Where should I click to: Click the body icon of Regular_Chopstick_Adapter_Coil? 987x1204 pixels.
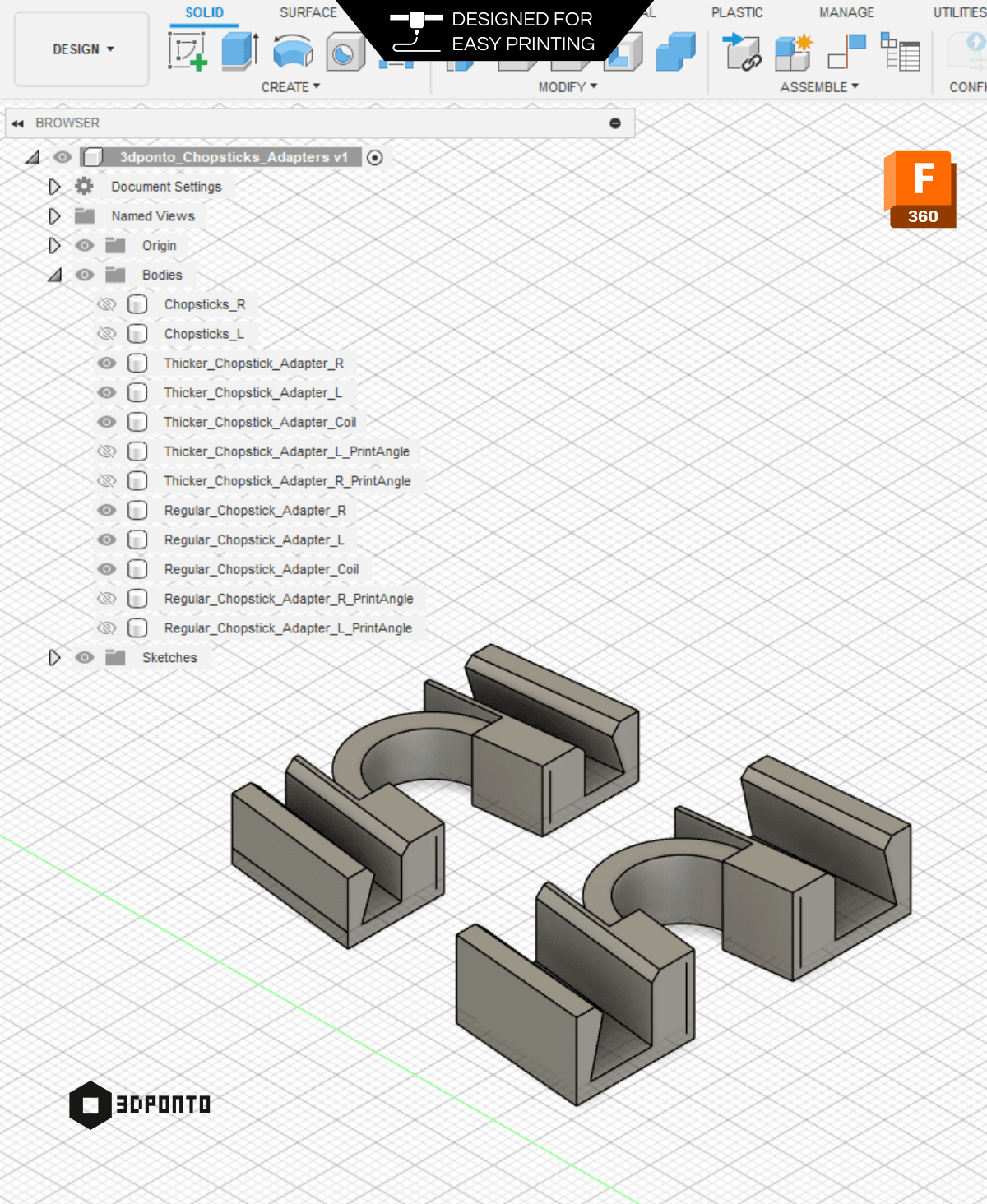(137, 569)
